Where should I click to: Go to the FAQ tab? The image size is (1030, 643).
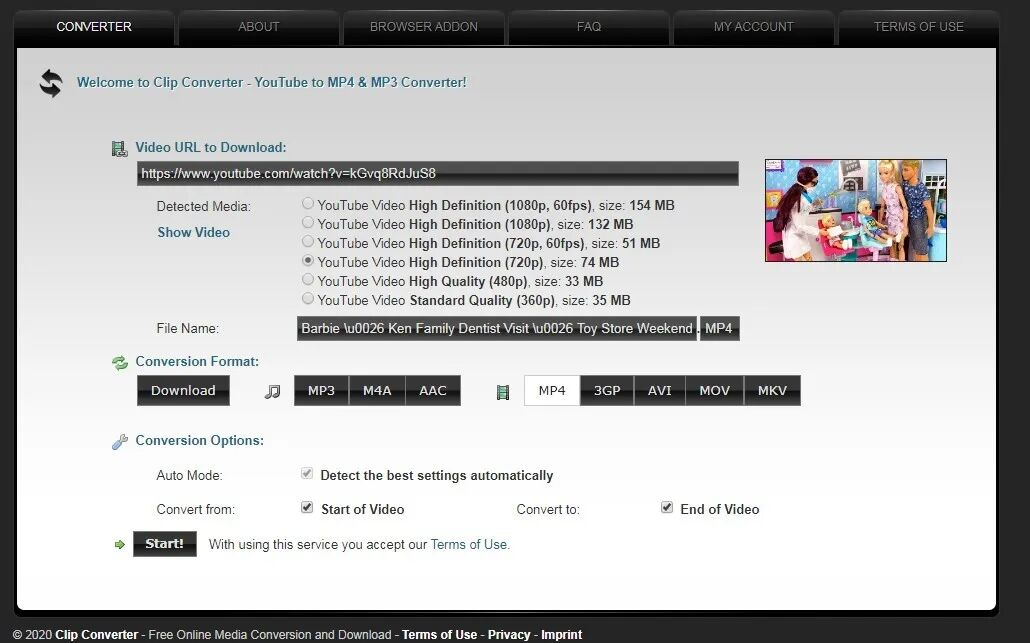pyautogui.click(x=589, y=27)
